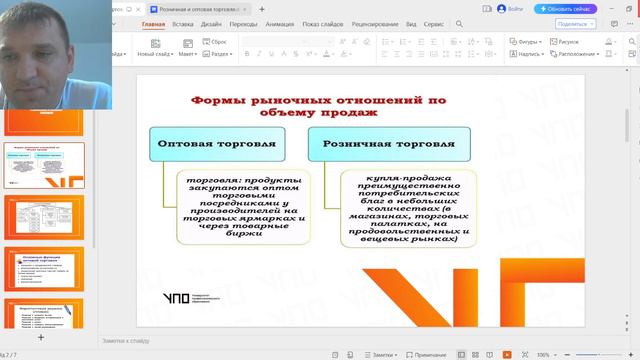Open the Вид ribbon tab
This screenshot has width=640, height=360.
click(x=411, y=24)
